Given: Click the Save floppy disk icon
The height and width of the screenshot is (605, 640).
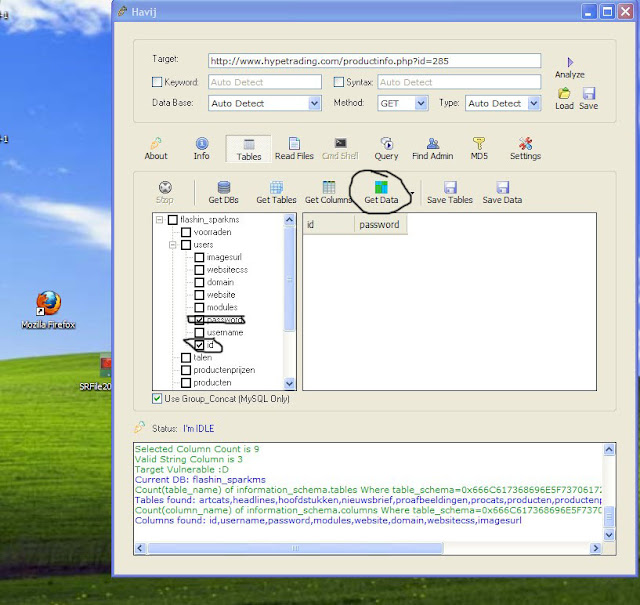Looking at the screenshot, I should 589,93.
